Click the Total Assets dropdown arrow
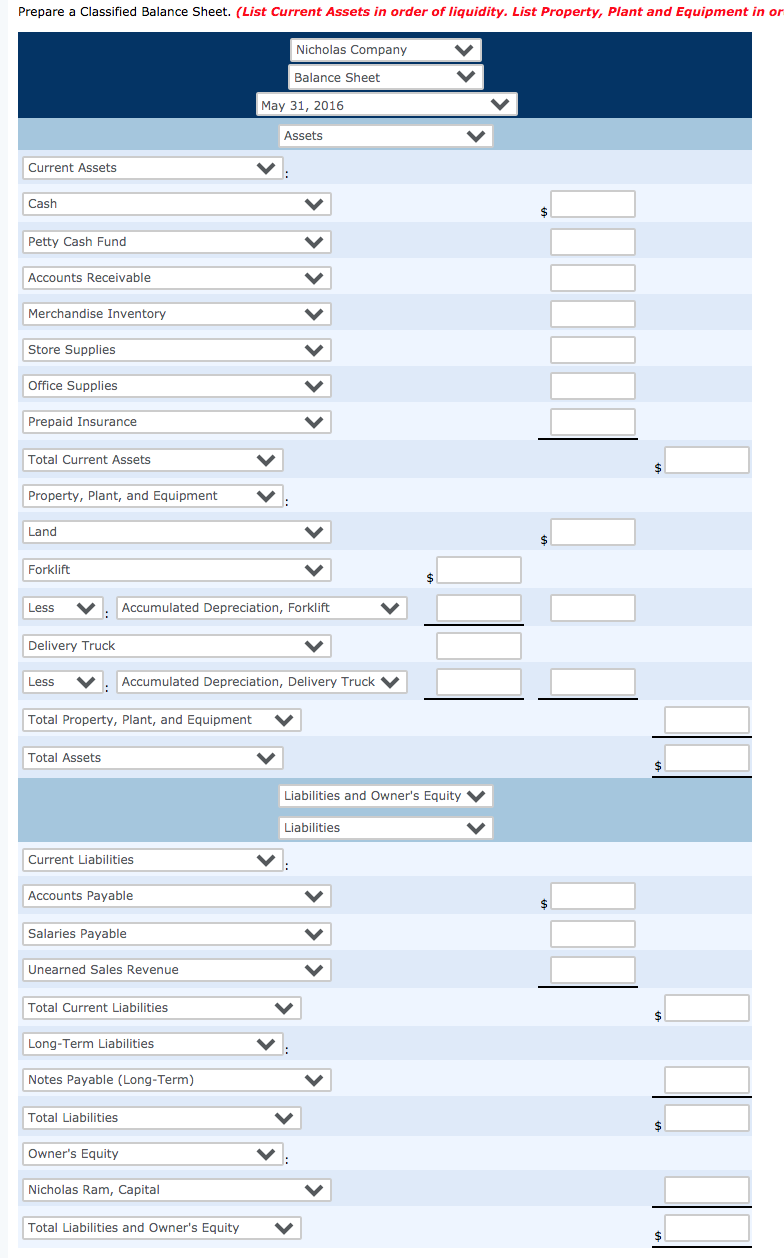 (x=265, y=757)
